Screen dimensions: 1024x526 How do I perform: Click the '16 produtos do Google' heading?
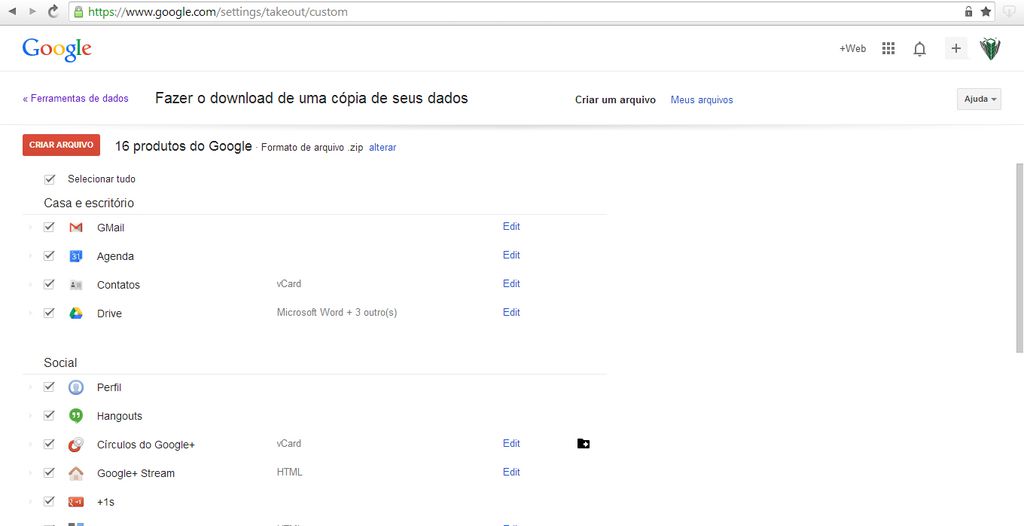pyautogui.click(x=184, y=146)
